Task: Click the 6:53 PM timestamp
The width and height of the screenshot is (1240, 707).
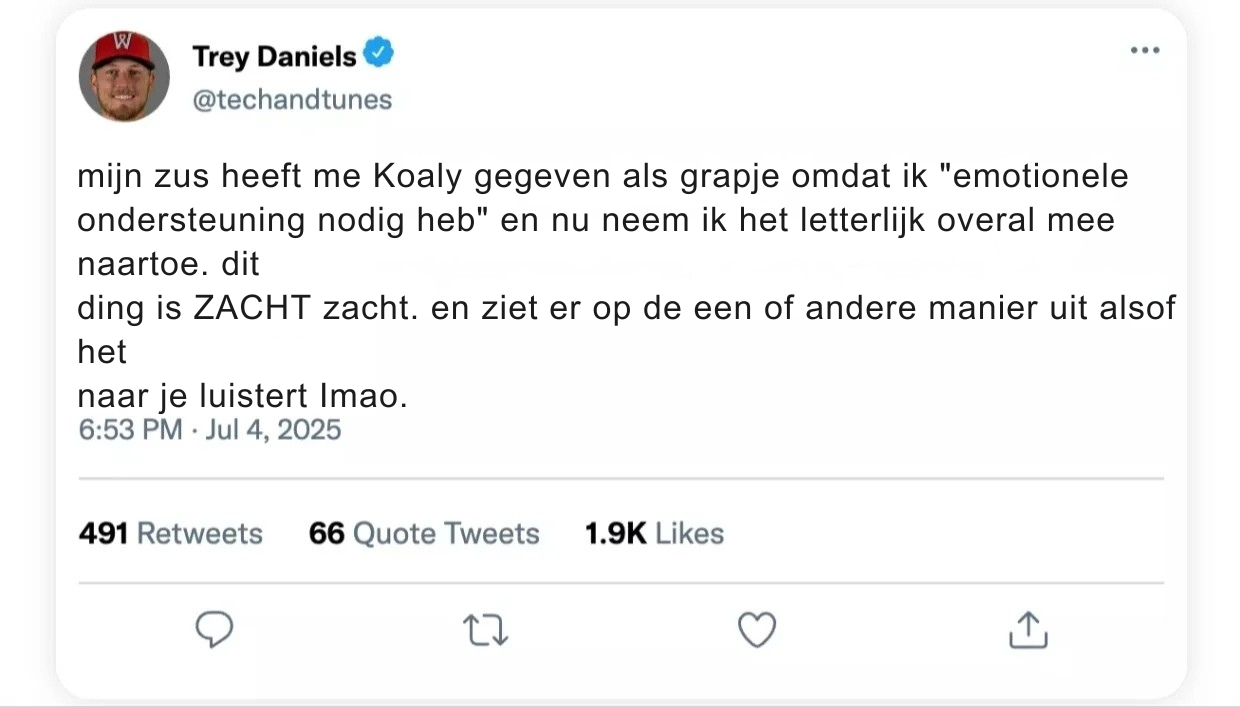Action: click(130, 430)
